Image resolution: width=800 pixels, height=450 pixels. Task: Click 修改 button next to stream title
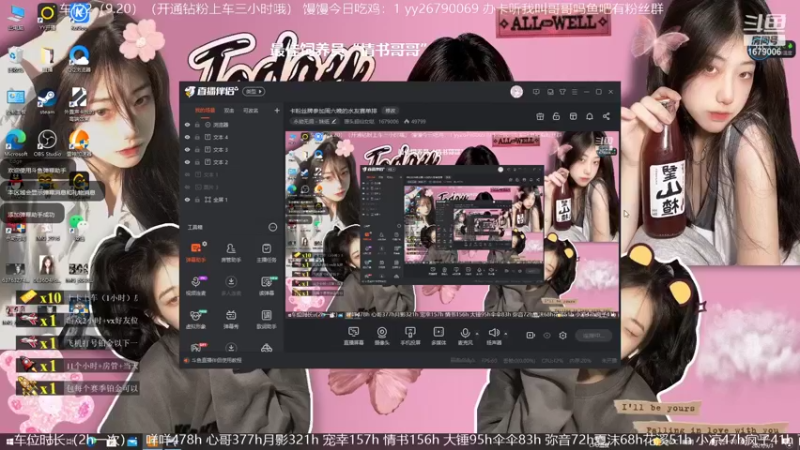click(x=390, y=111)
